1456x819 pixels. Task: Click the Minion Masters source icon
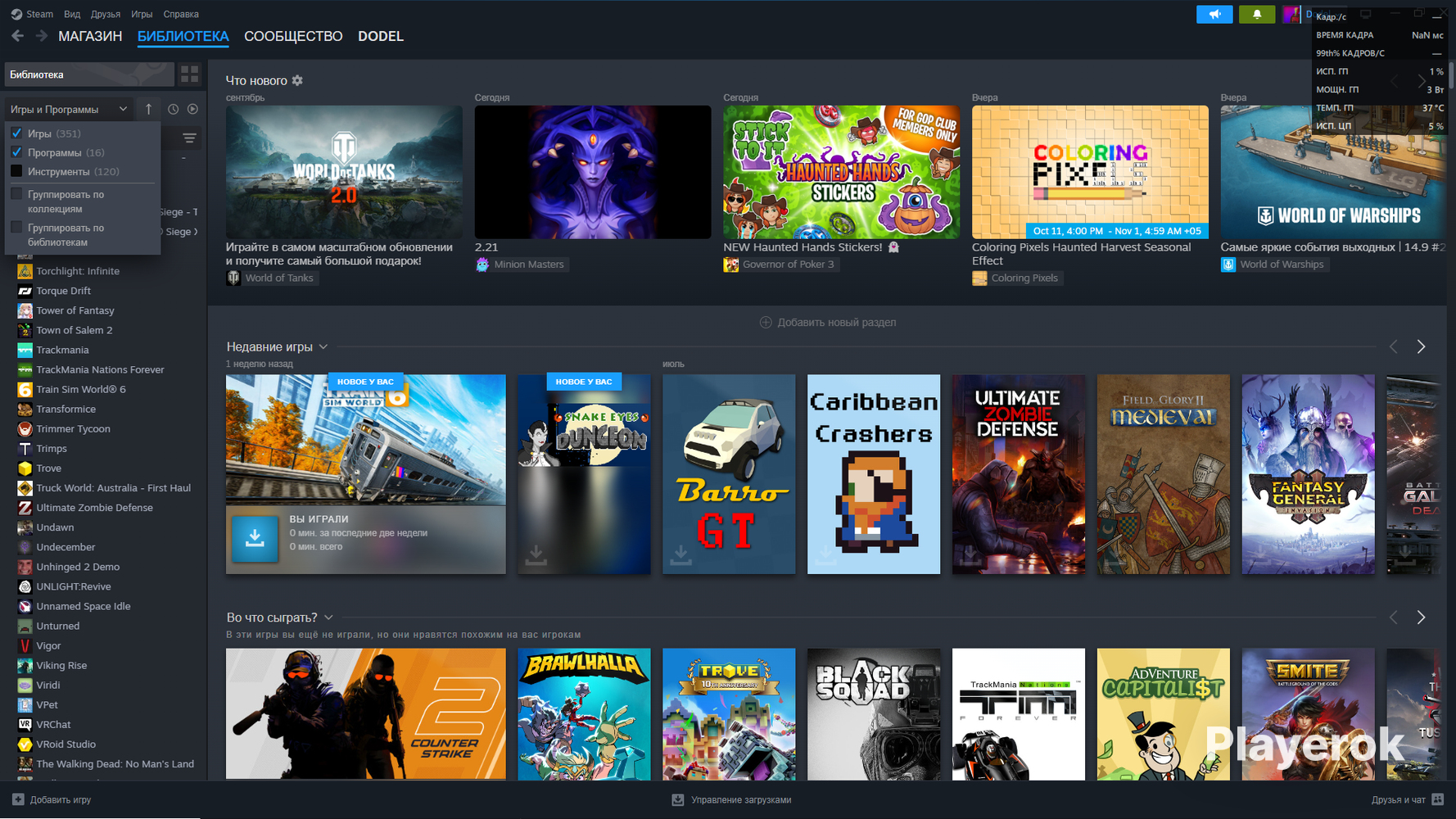482,264
